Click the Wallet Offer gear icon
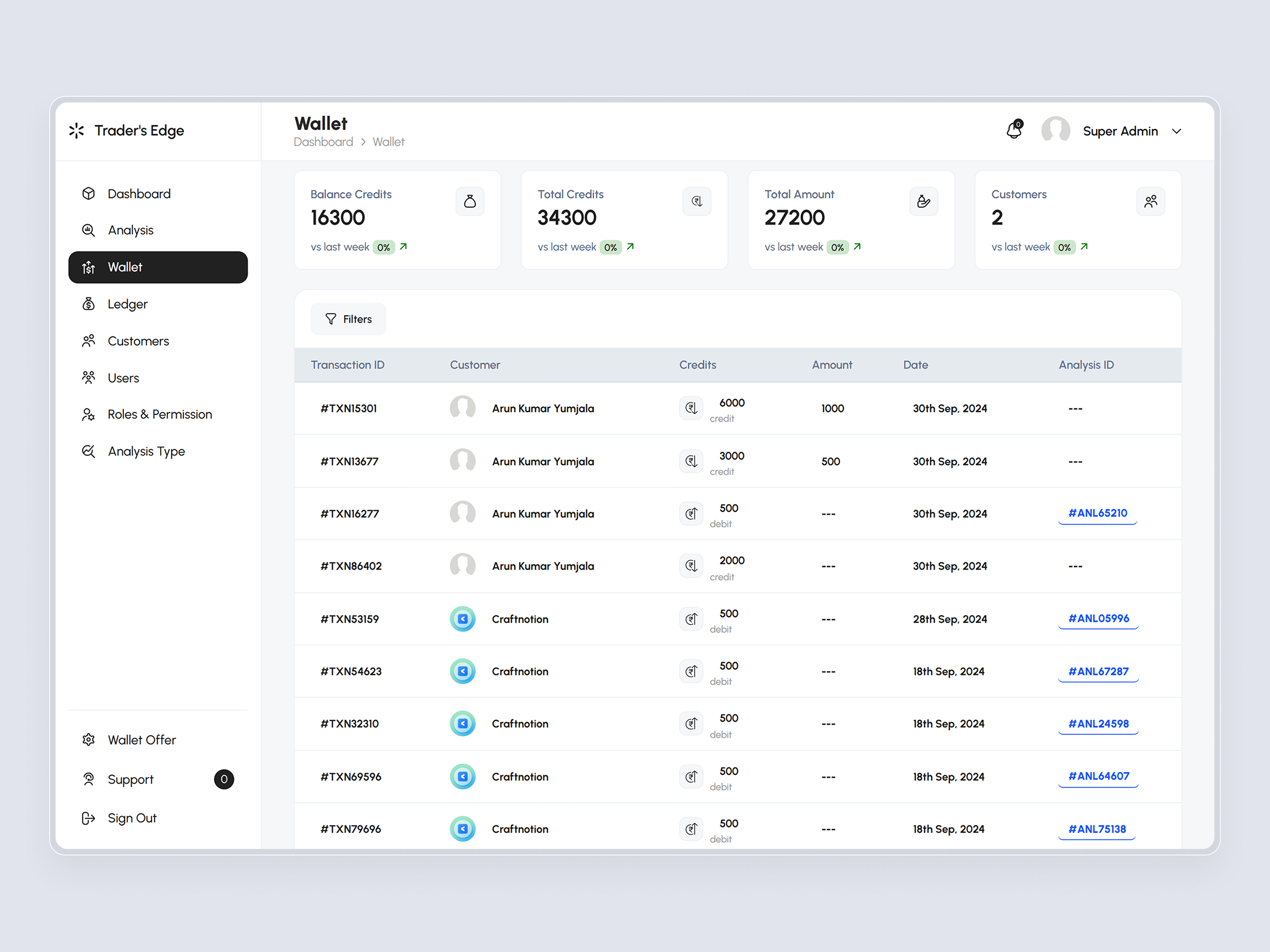The width and height of the screenshot is (1270, 952). pyautogui.click(x=88, y=740)
